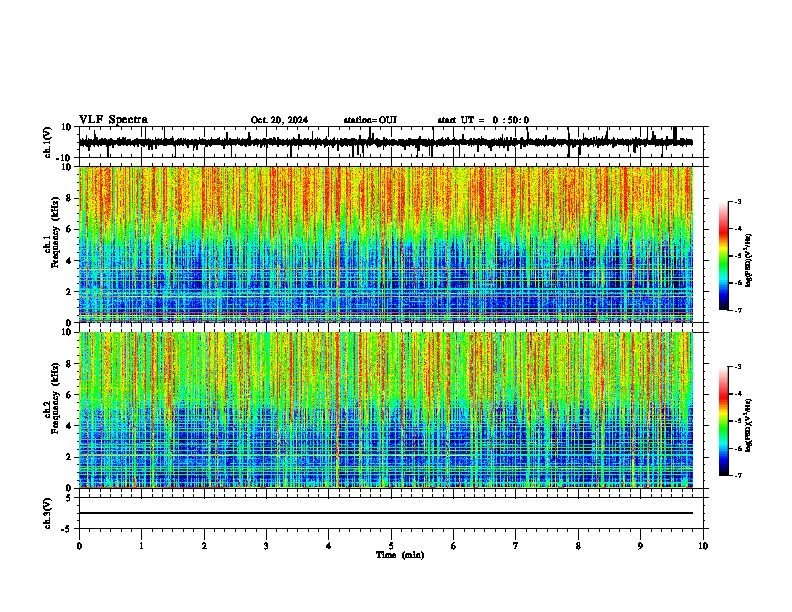Image resolution: width=792 pixels, height=612 pixels.
Task: Click inside the ch.2 spectrogram panel
Action: click(386, 410)
